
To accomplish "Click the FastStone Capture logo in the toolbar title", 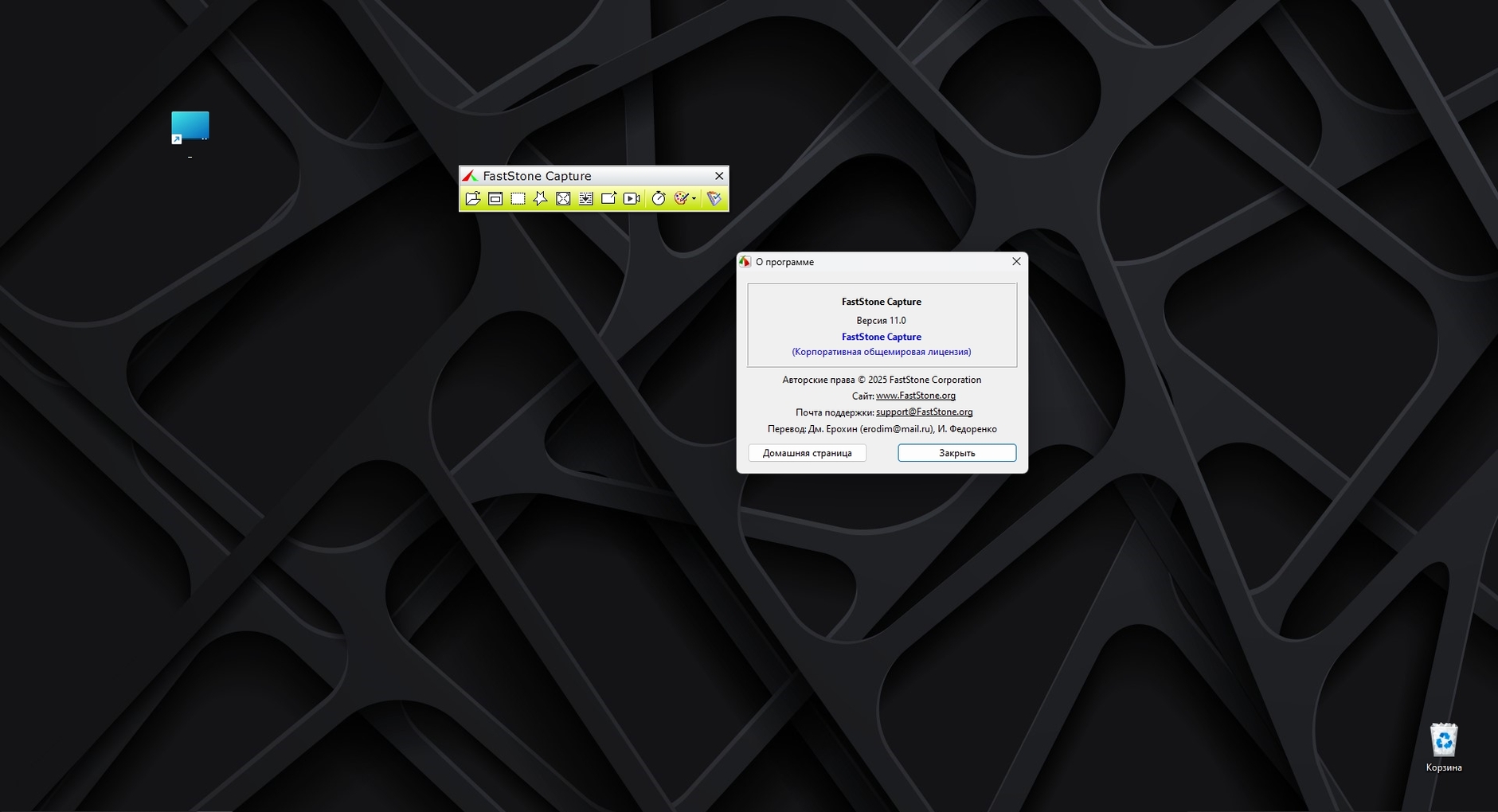I will [470, 176].
